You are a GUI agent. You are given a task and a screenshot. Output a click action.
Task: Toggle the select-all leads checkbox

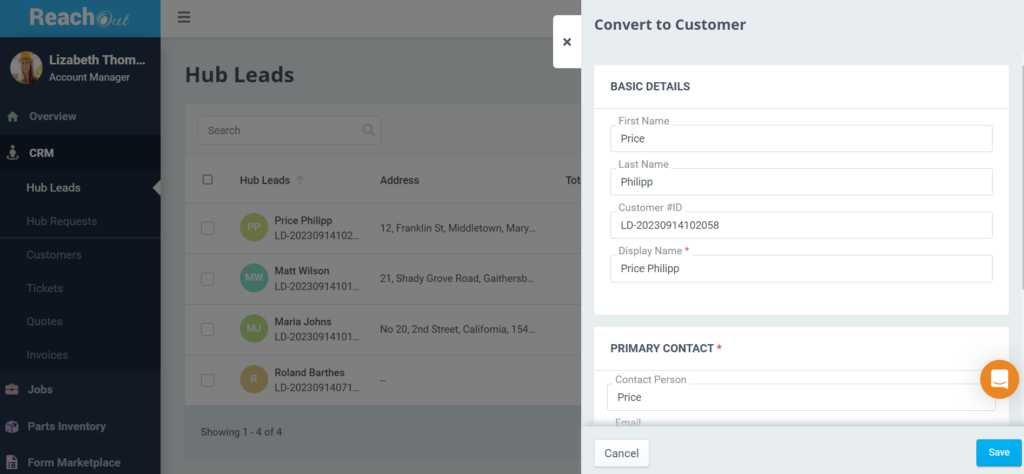coord(208,180)
